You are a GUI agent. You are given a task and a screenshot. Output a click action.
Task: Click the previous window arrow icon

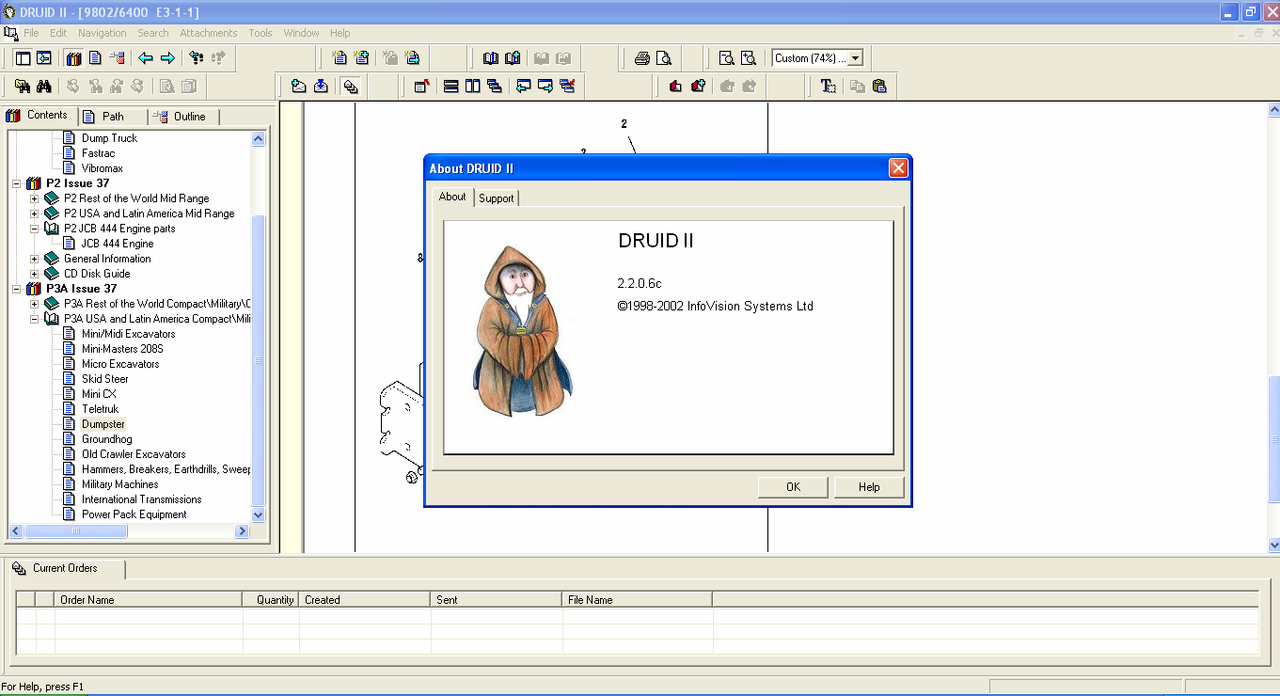tap(524, 86)
